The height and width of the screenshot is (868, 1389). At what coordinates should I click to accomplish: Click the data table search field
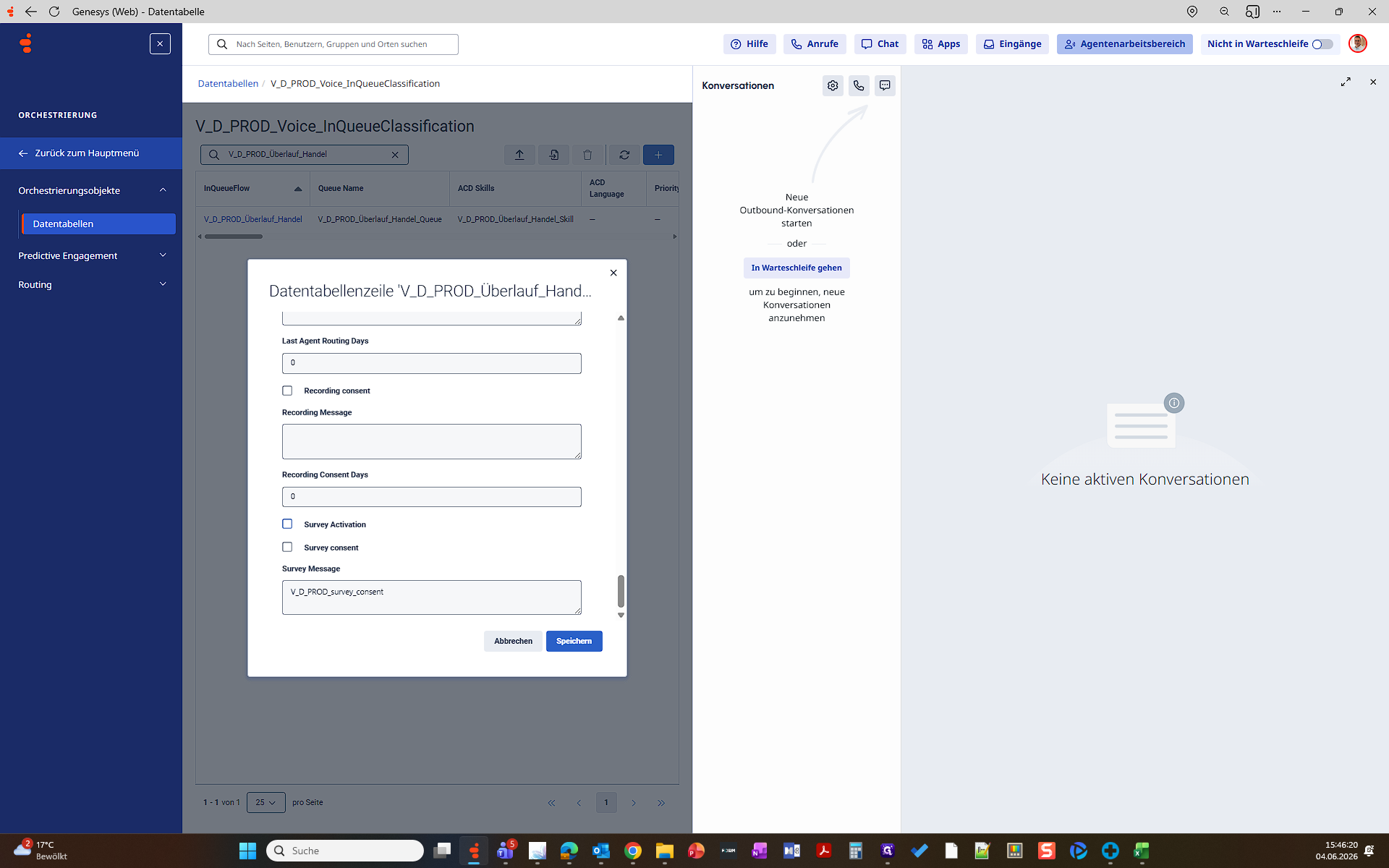[305, 155]
